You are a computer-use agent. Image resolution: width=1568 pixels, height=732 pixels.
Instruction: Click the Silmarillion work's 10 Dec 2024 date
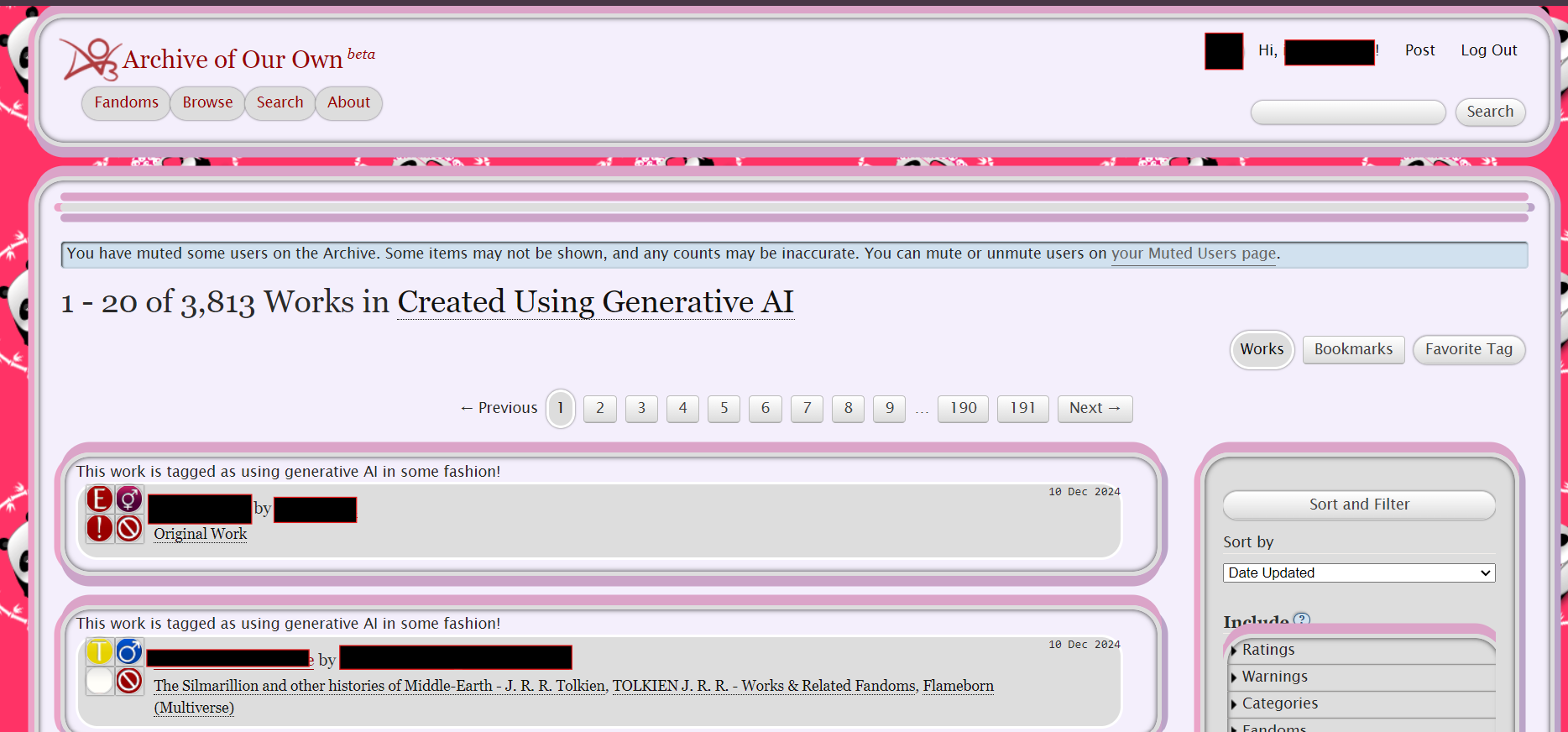[x=1084, y=645]
